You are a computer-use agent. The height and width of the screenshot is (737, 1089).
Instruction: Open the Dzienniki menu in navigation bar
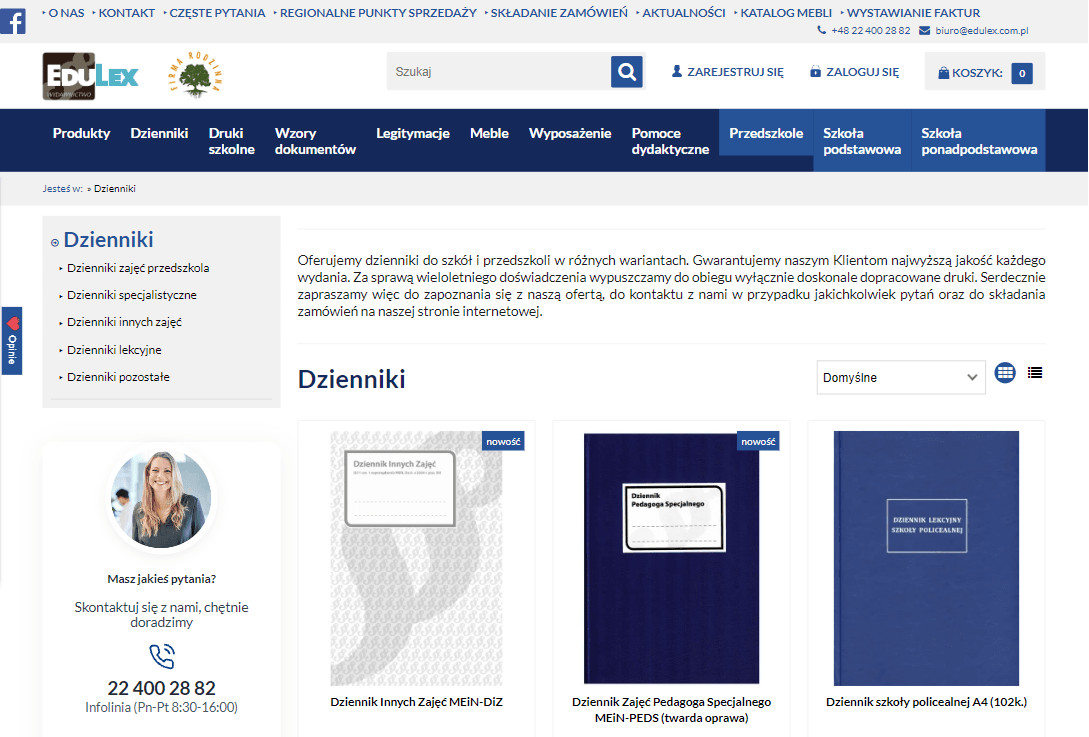click(159, 133)
